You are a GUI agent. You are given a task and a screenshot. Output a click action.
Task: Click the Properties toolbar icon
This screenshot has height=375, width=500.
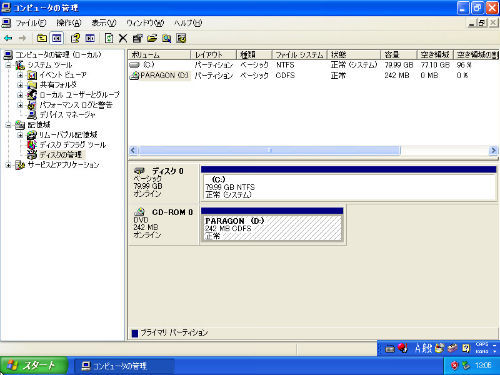[x=137, y=38]
